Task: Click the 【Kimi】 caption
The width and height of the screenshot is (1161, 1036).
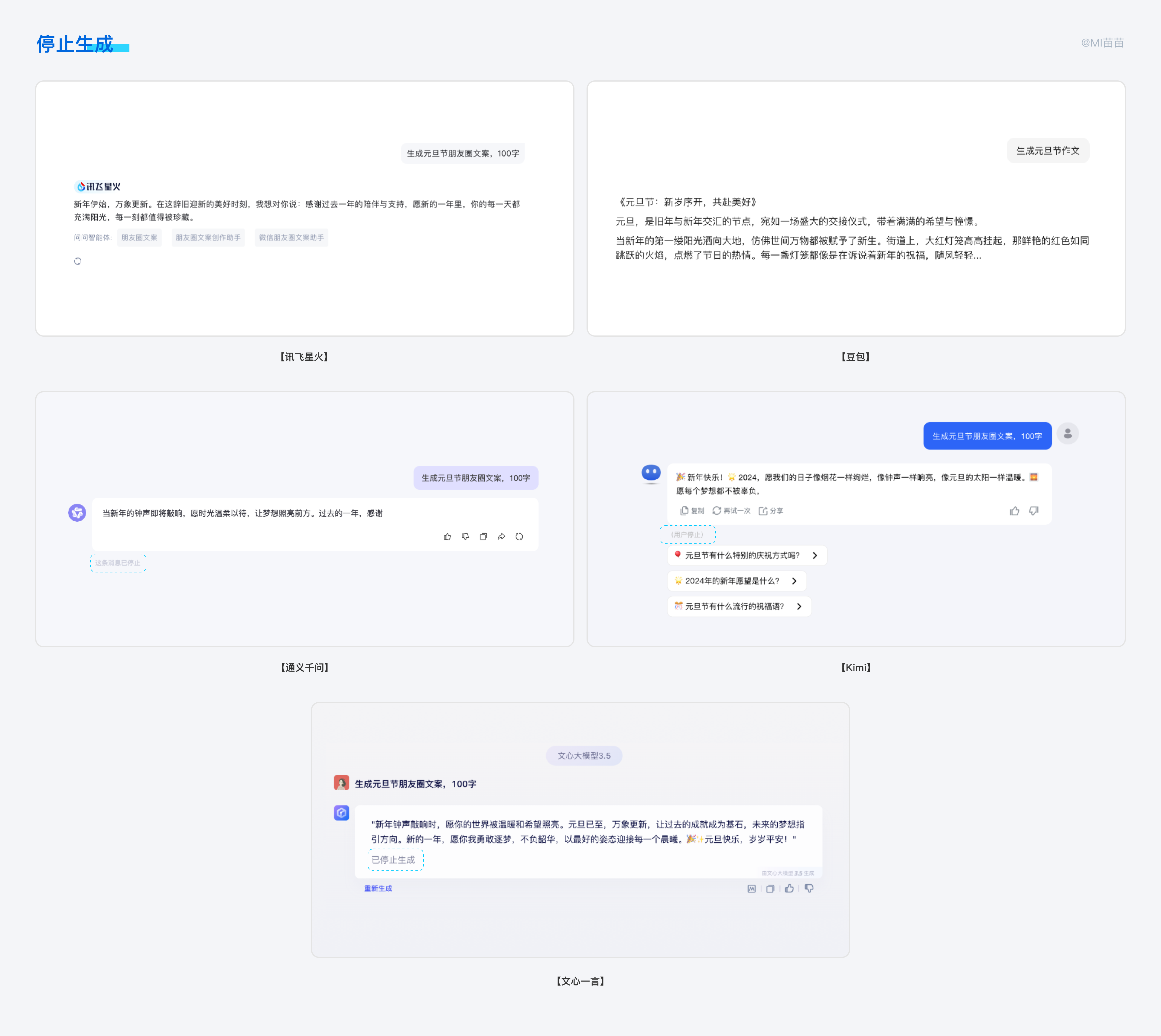Action: [856, 668]
